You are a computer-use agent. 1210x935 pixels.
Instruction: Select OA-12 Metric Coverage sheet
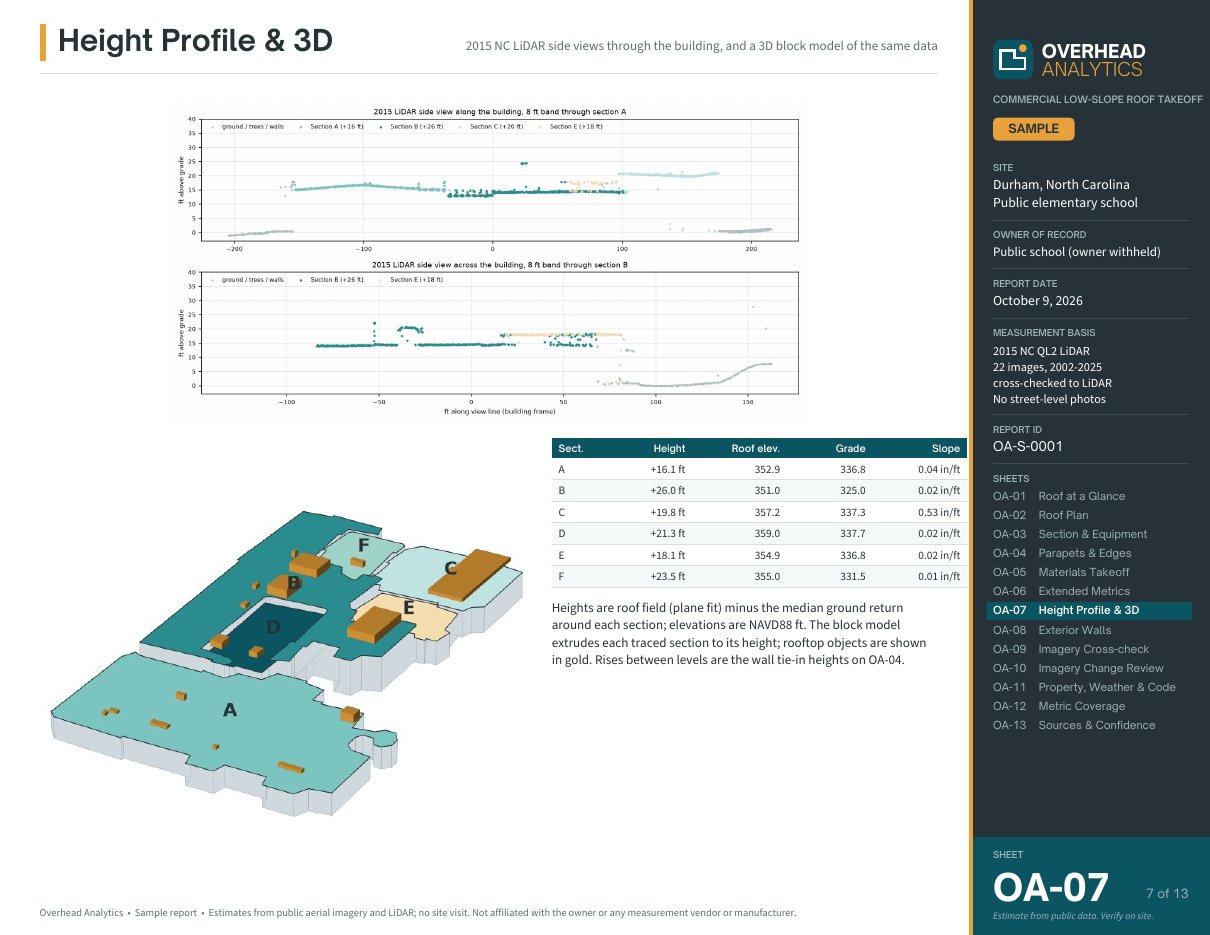click(x=1060, y=706)
